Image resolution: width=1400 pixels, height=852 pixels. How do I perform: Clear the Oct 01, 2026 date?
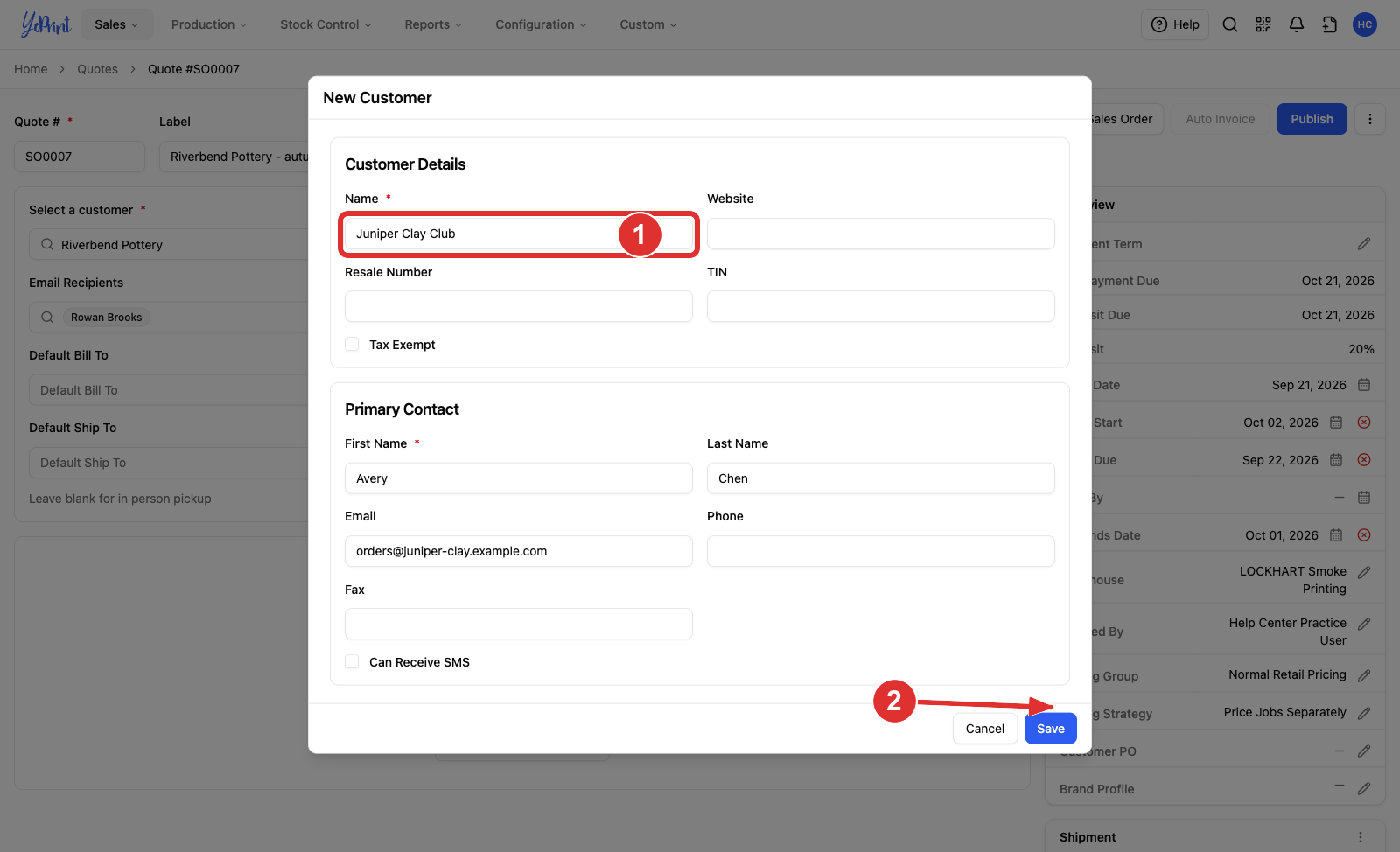1363,535
